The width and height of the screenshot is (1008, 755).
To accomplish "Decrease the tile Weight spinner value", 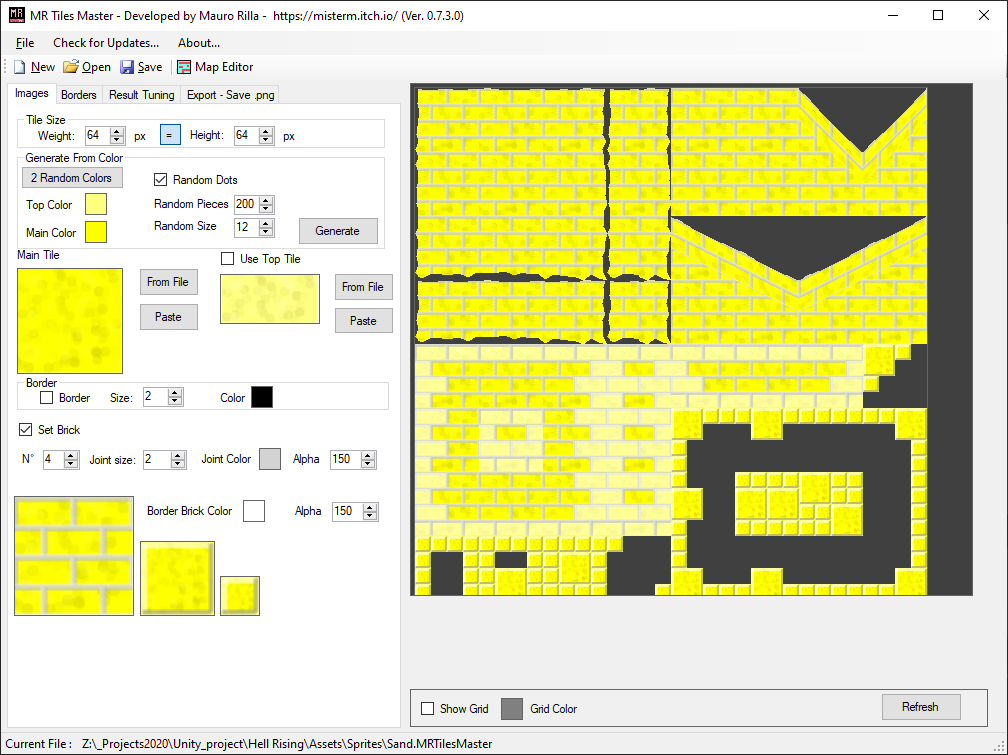I will click(x=117, y=140).
